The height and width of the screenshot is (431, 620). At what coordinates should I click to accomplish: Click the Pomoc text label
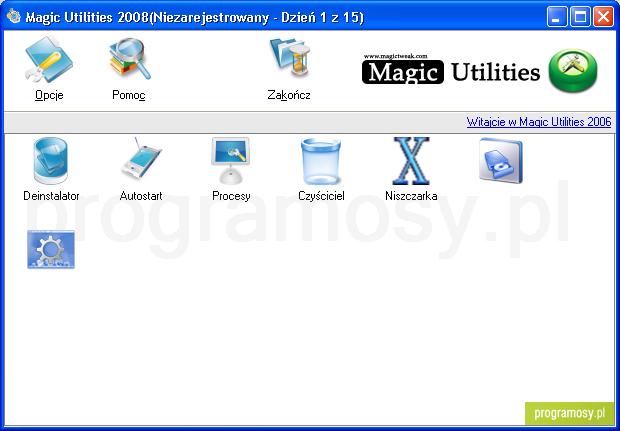click(x=129, y=95)
